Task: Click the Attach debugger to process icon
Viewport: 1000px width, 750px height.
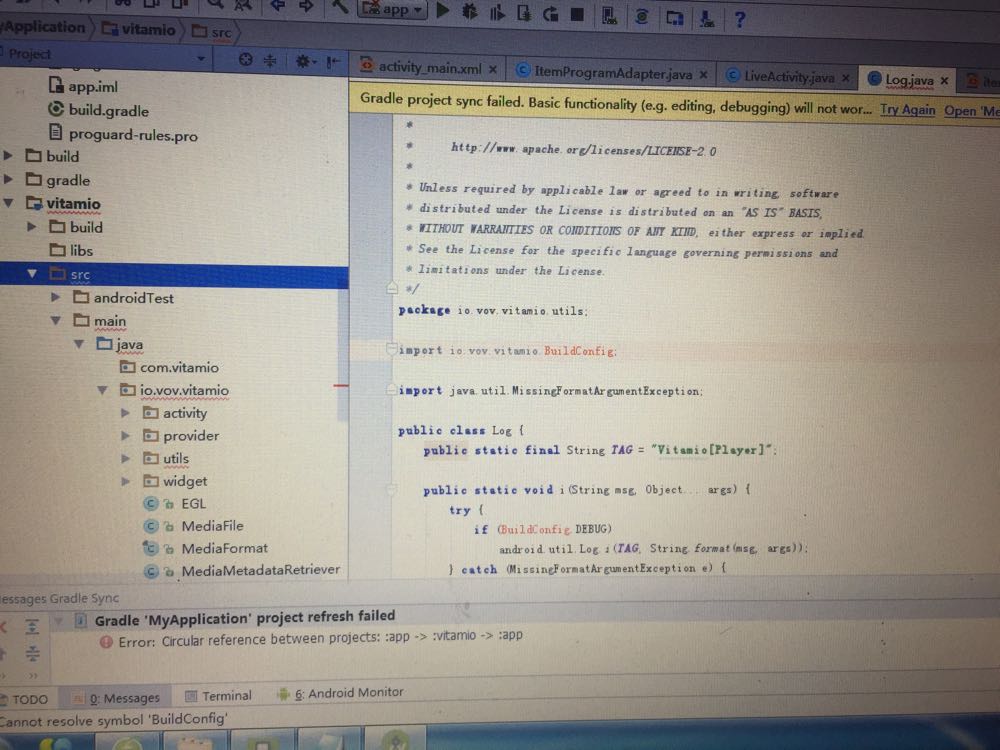Action: (x=524, y=12)
